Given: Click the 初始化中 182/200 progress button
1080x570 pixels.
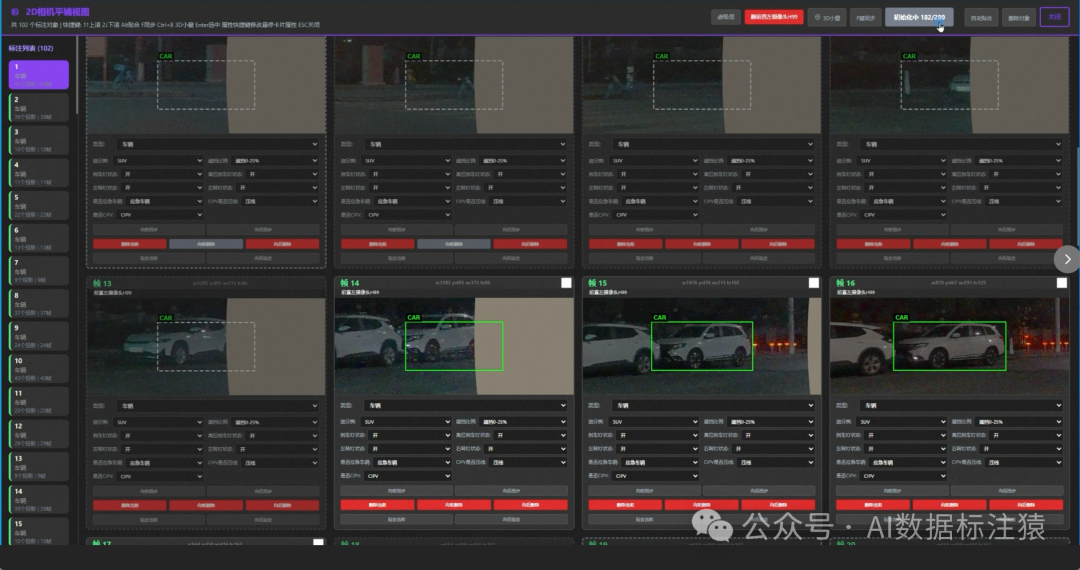Looking at the screenshot, I should [919, 17].
